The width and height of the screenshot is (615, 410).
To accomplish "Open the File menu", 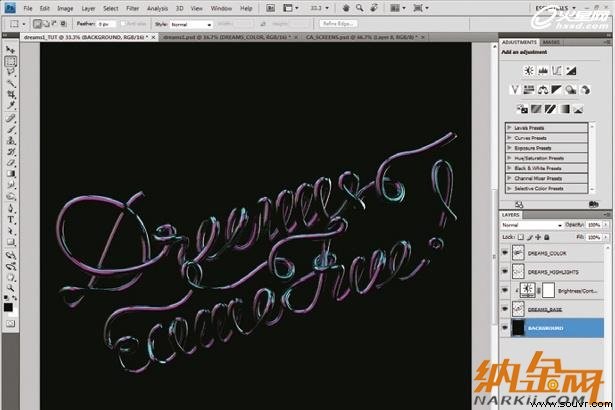I will 27,8.
